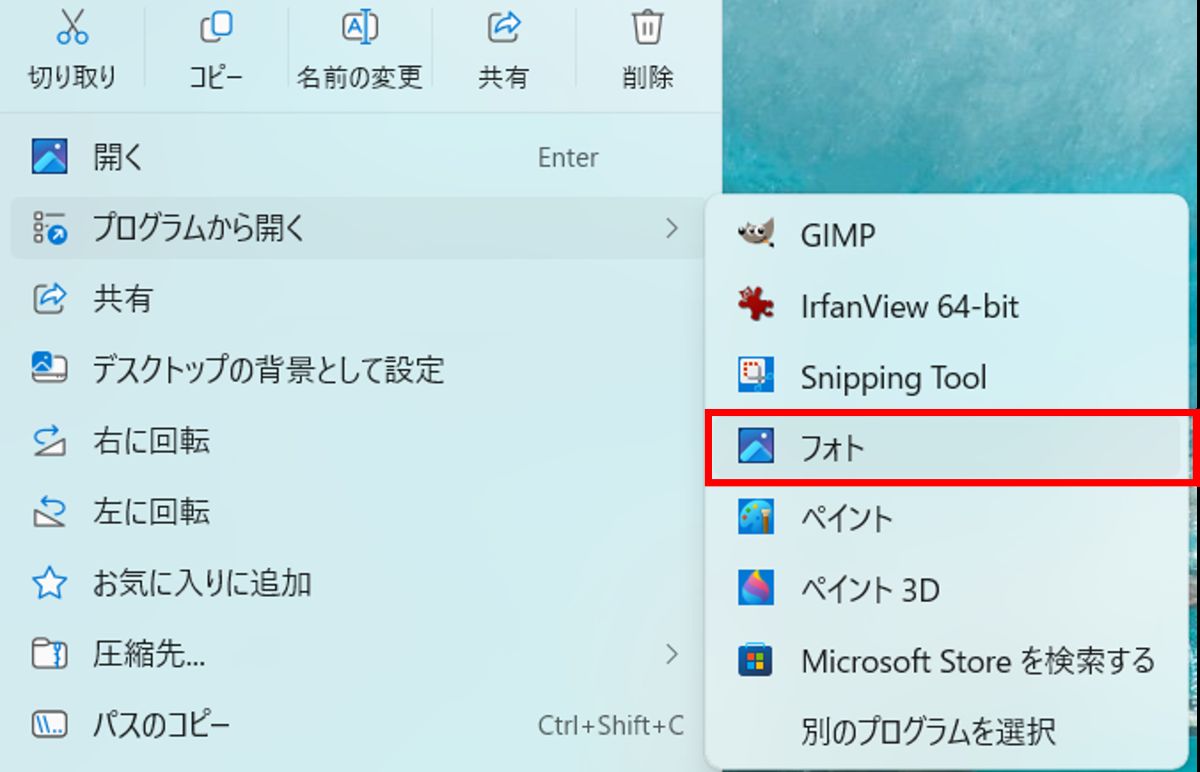
Task: Open with ペイント (Paint)
Action: tap(846, 518)
